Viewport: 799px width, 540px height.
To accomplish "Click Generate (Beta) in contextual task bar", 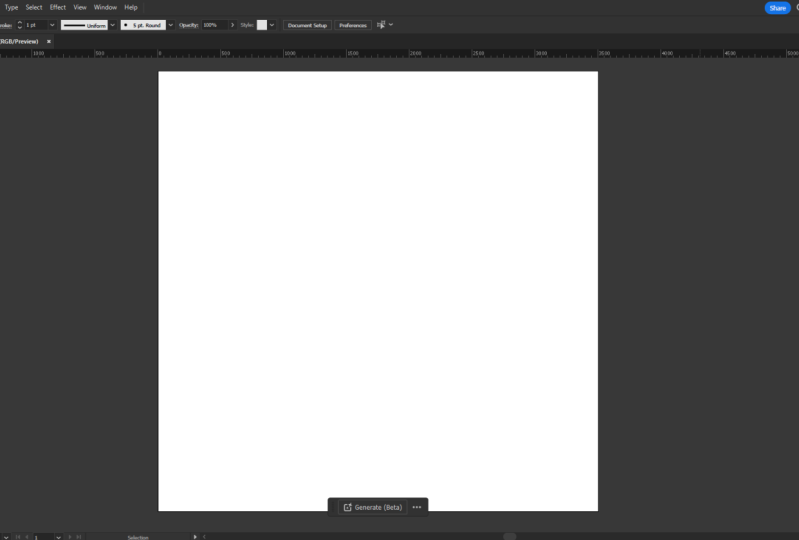I will coord(373,507).
